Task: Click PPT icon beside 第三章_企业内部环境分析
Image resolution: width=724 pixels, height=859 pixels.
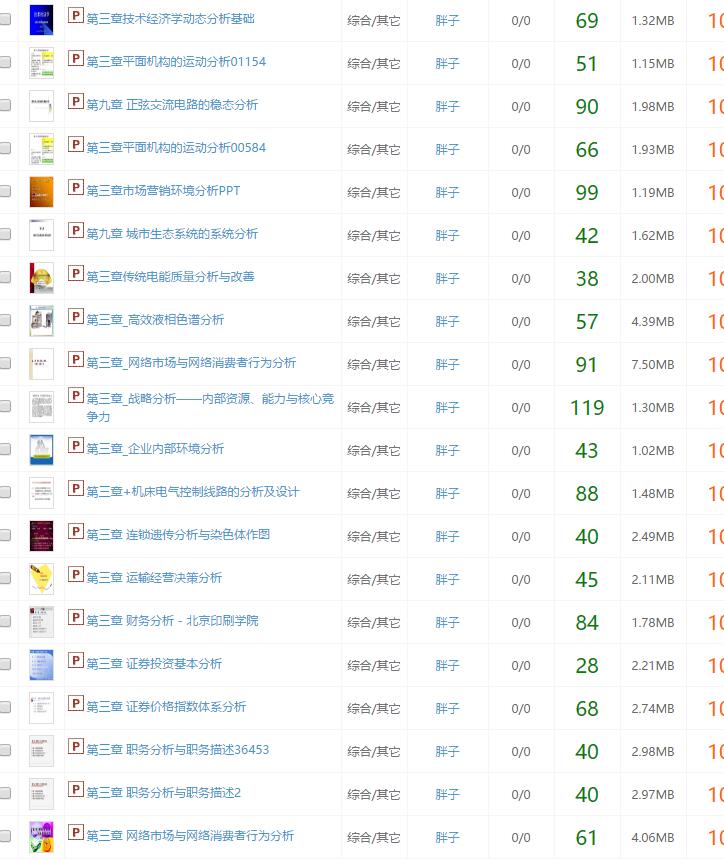Action: tap(75, 446)
